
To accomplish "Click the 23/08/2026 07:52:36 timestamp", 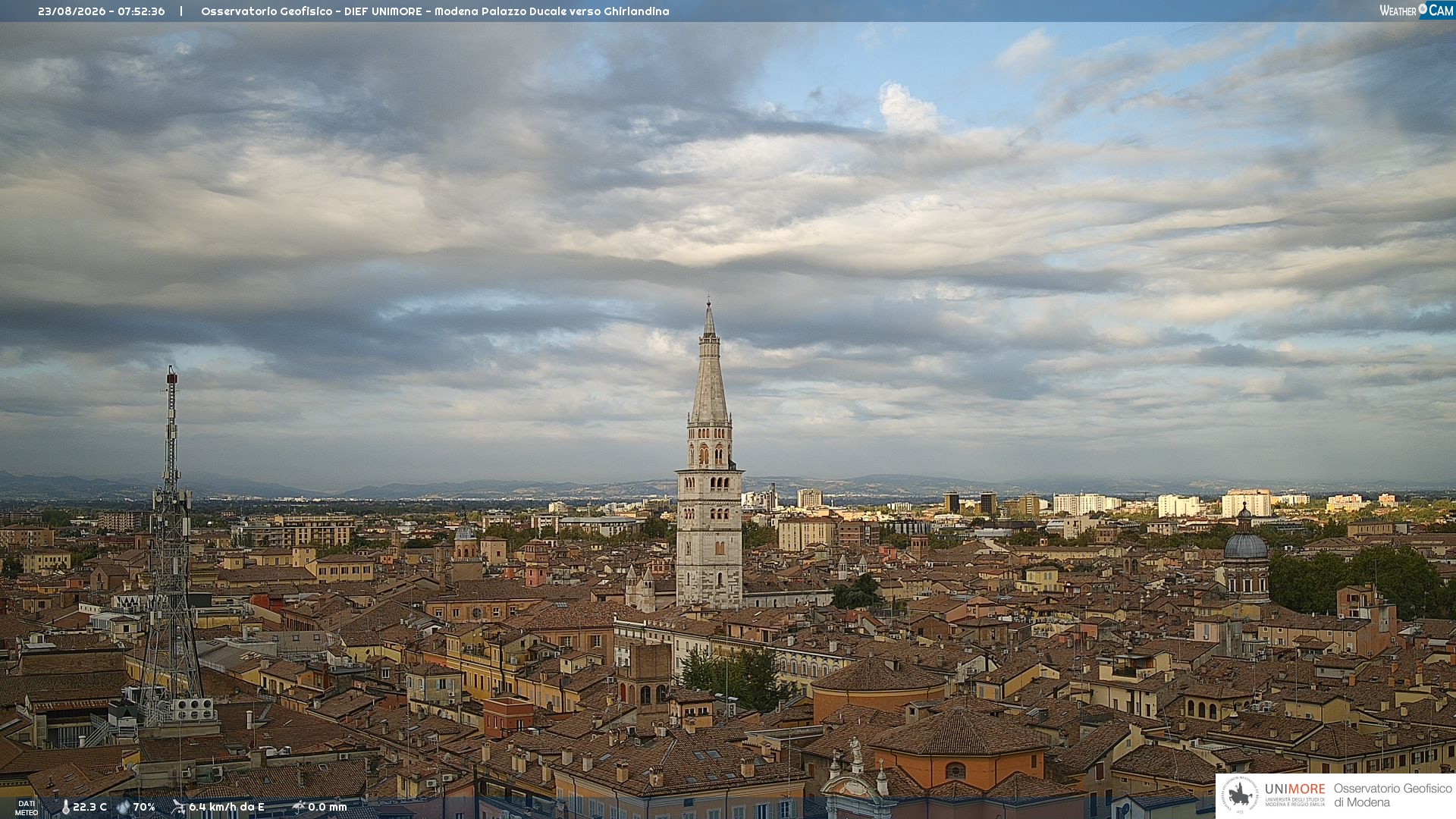I will click(101, 11).
